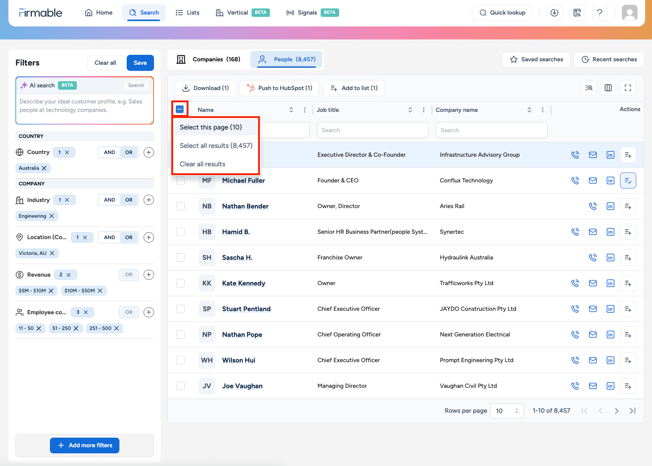
Task: Click the table search/filter icon in toolbar
Action: point(589,88)
